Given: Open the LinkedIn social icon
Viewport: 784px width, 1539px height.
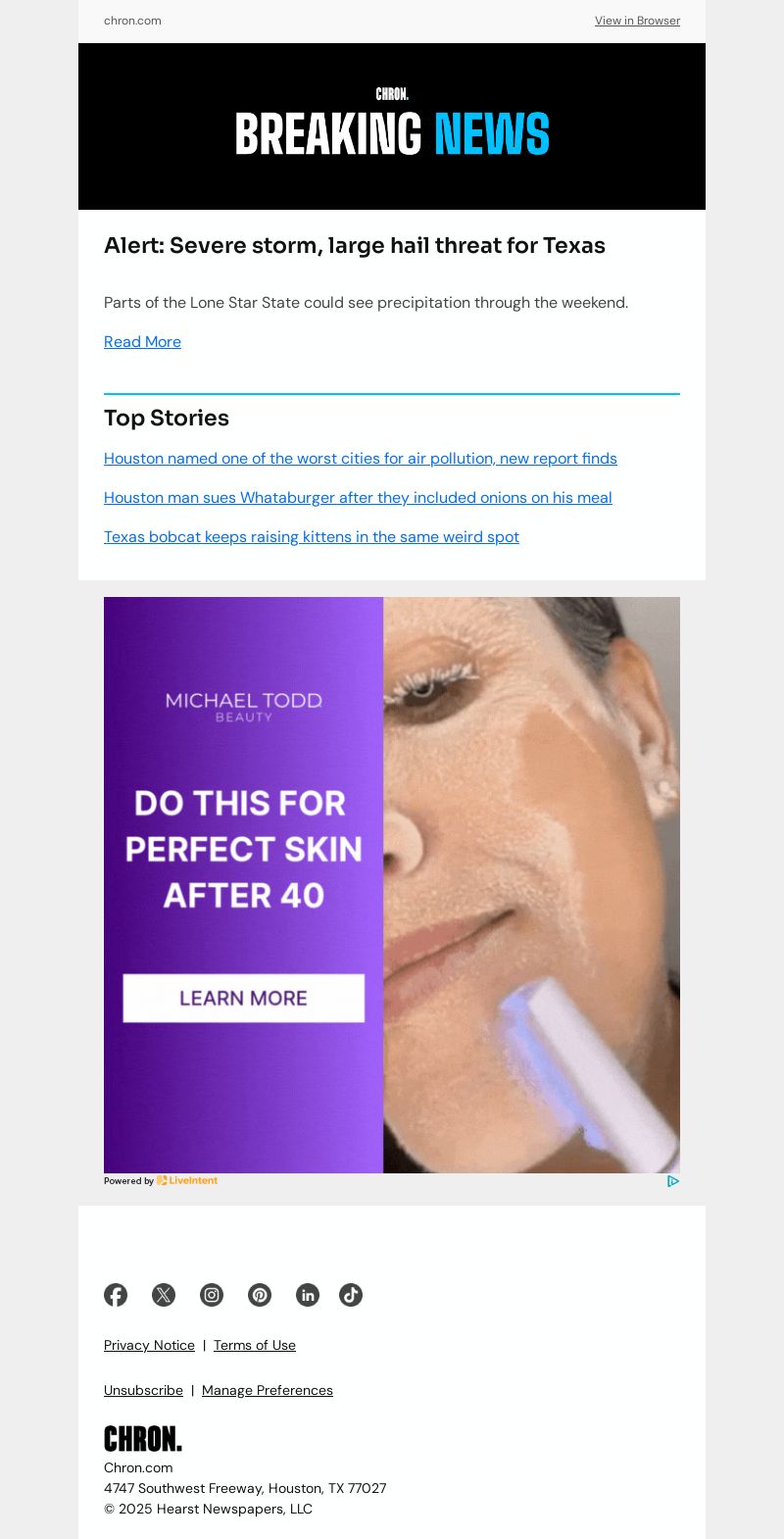Looking at the screenshot, I should pyautogui.click(x=308, y=1295).
